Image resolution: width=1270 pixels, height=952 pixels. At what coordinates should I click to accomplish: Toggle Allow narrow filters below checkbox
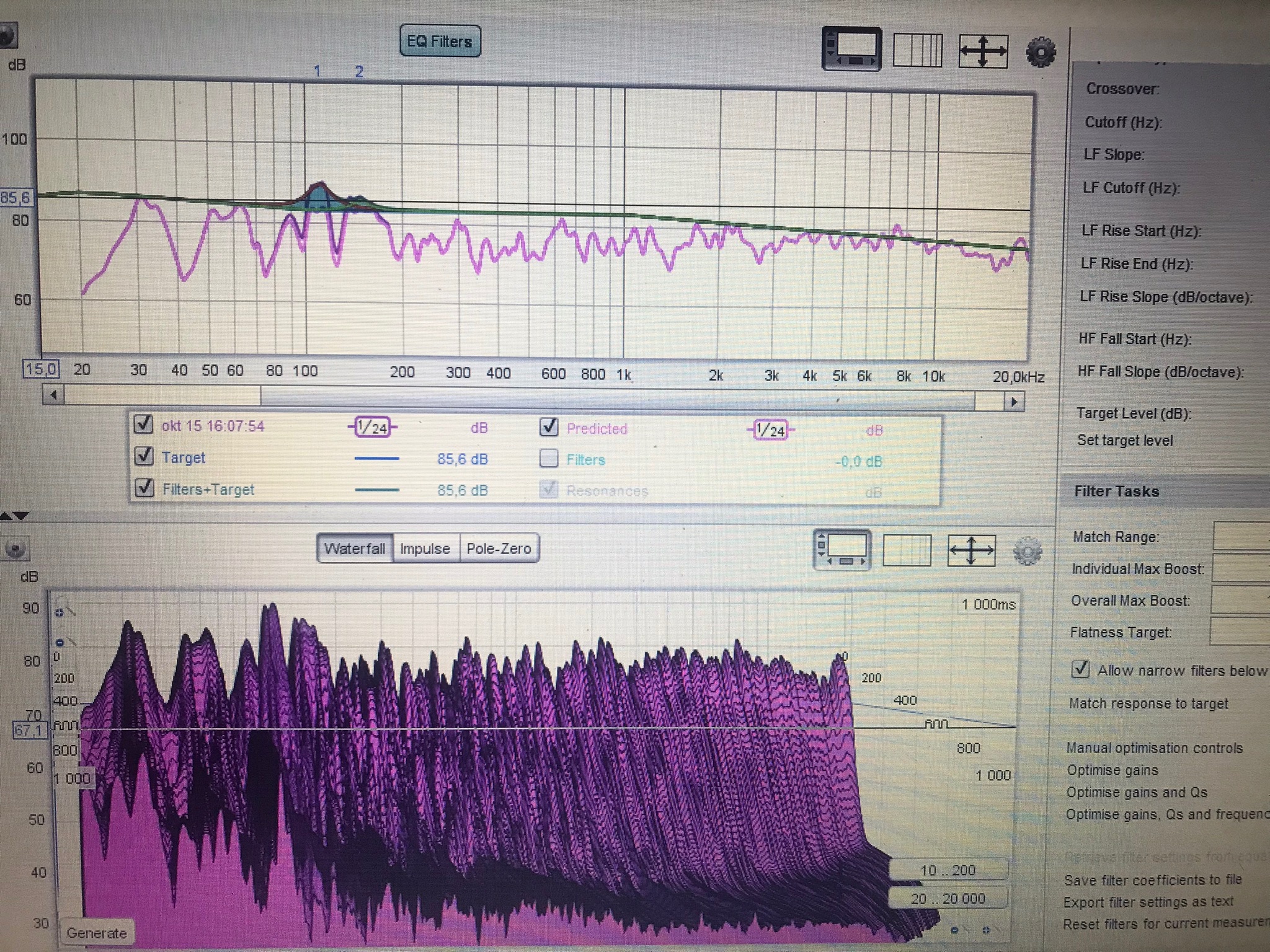[x=1081, y=669]
